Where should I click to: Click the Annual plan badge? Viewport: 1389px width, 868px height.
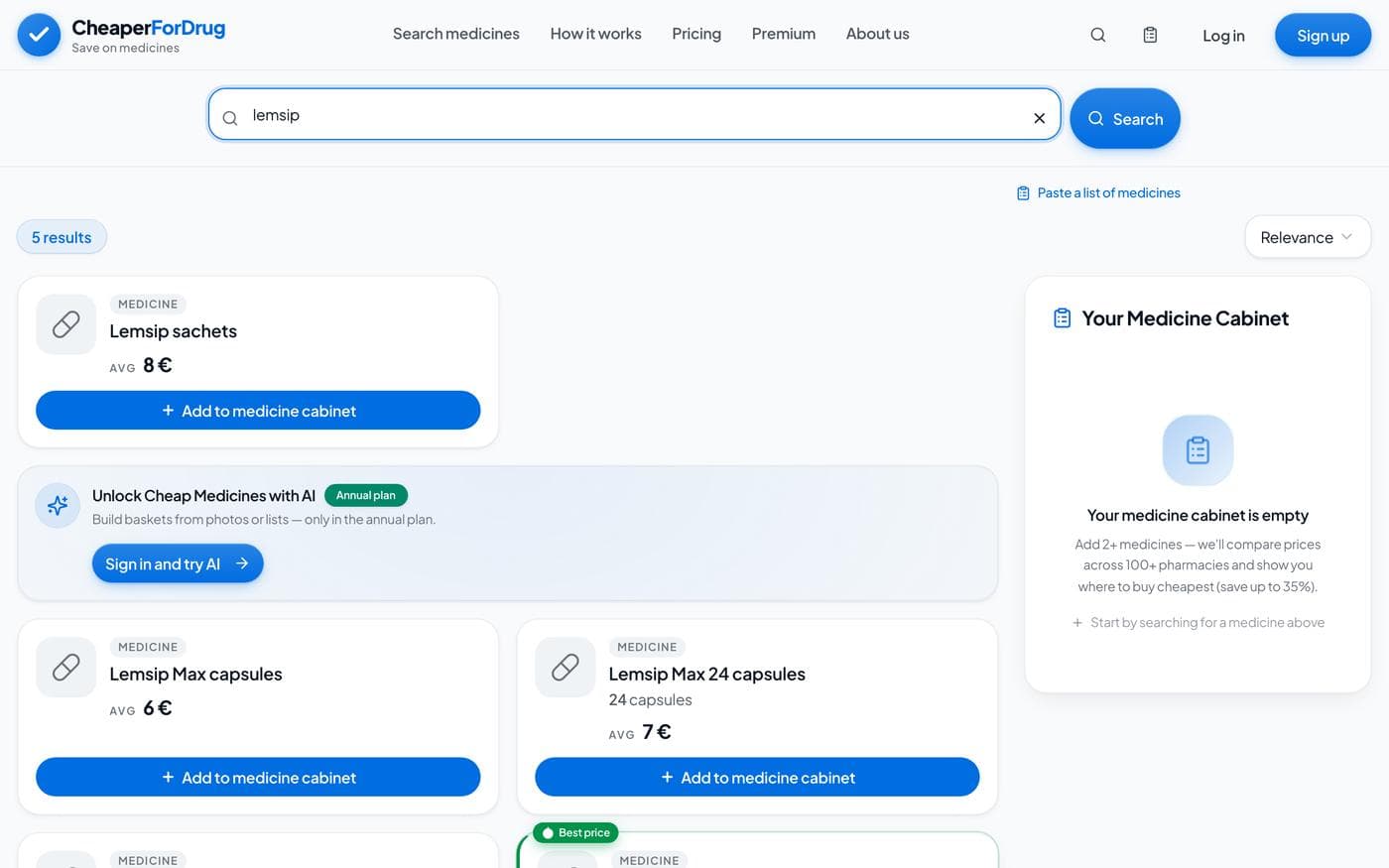coord(366,496)
